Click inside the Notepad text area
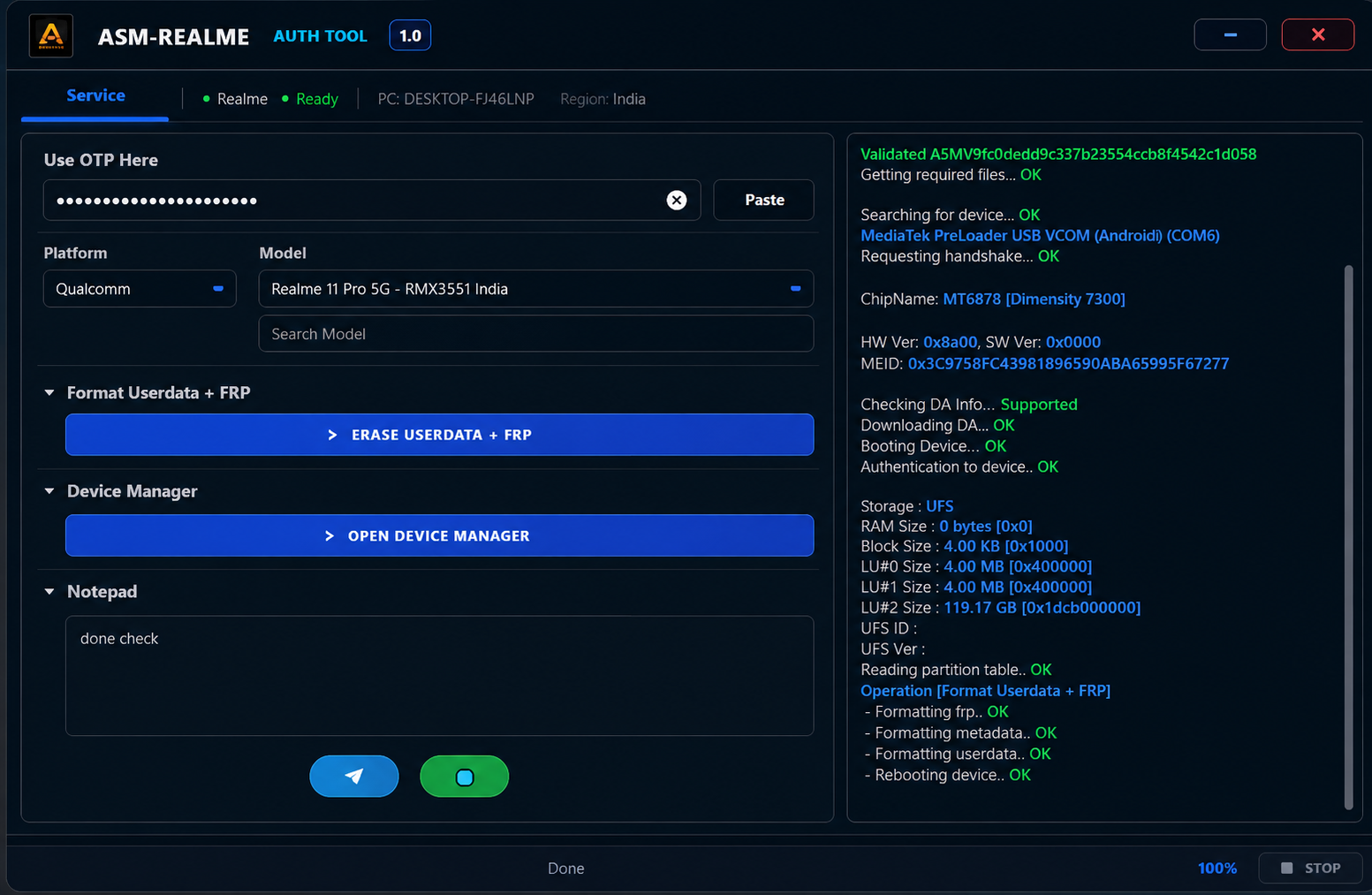Viewport: 1372px width, 895px height. point(440,676)
